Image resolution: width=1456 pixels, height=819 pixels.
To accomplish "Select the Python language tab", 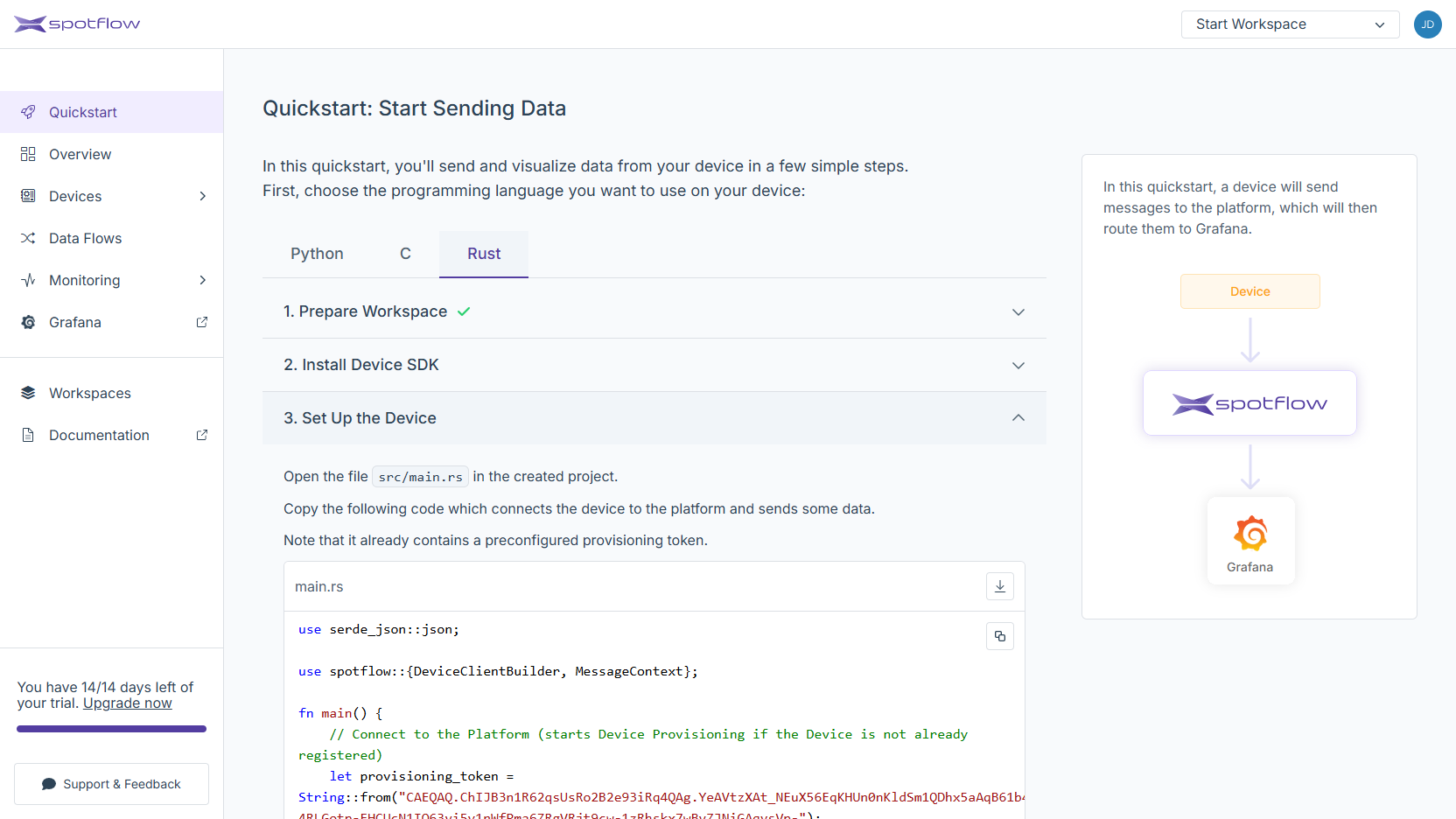I will click(317, 254).
